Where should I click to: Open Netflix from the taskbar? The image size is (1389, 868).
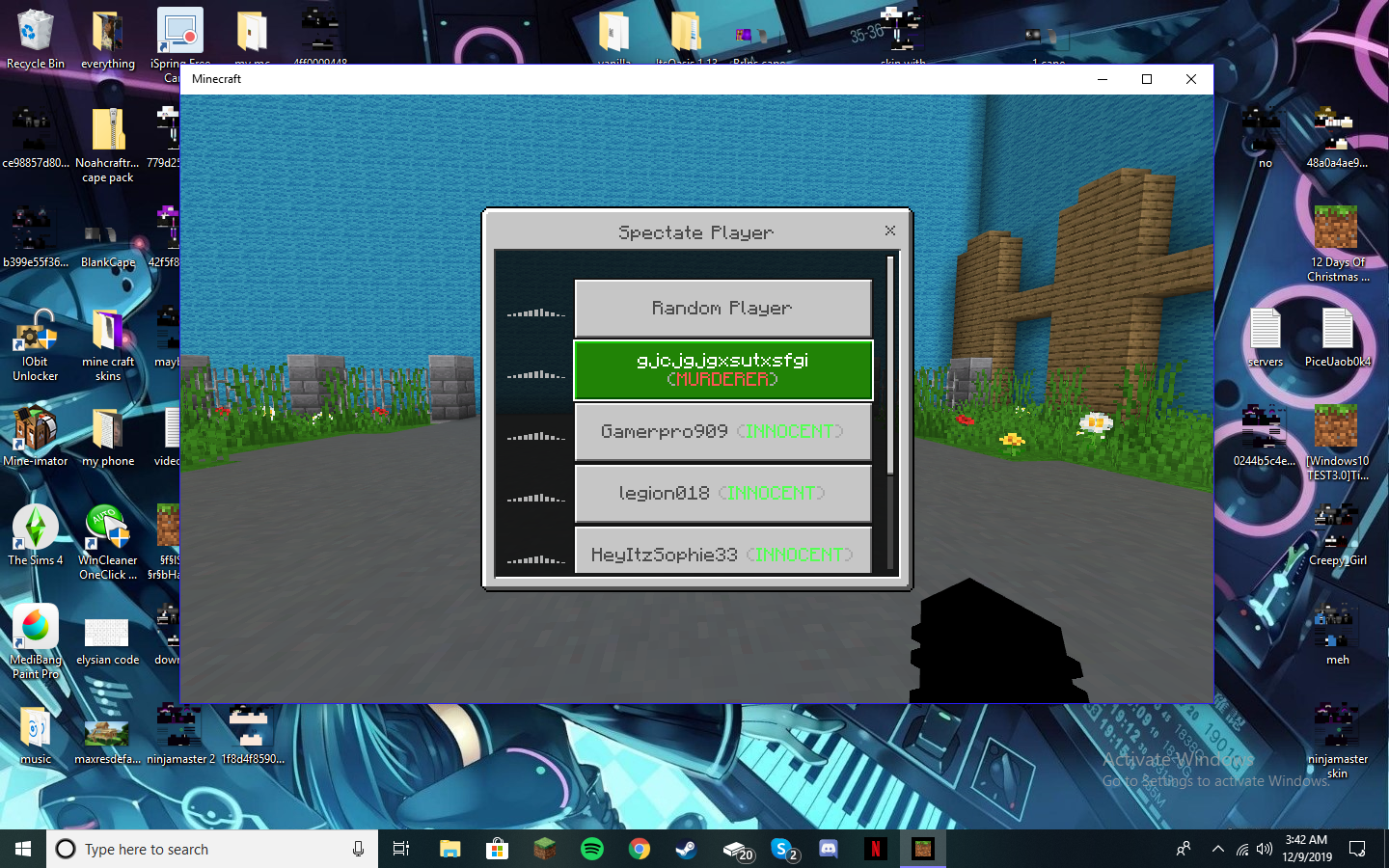(x=875, y=849)
